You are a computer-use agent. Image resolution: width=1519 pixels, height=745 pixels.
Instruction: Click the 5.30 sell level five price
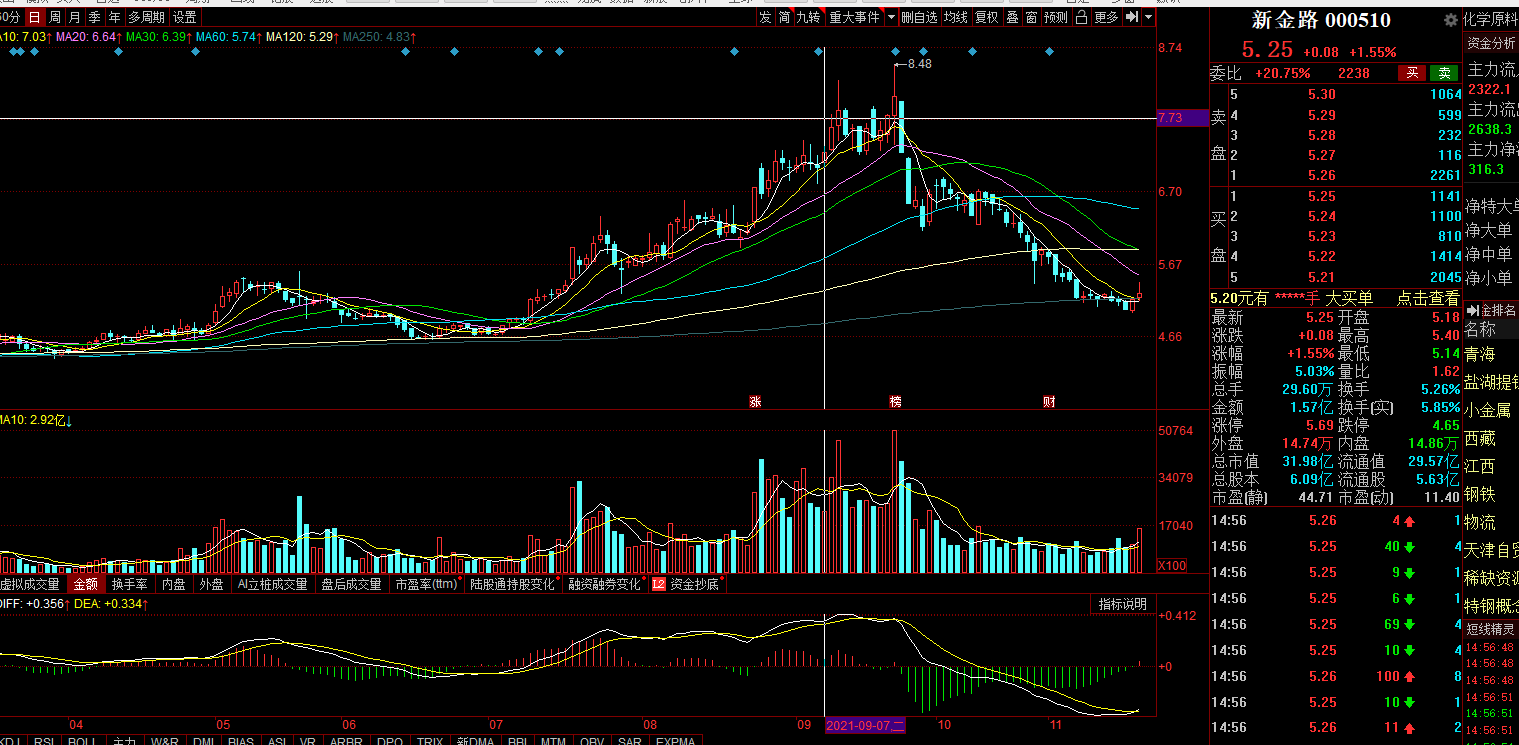[x=1321, y=95]
